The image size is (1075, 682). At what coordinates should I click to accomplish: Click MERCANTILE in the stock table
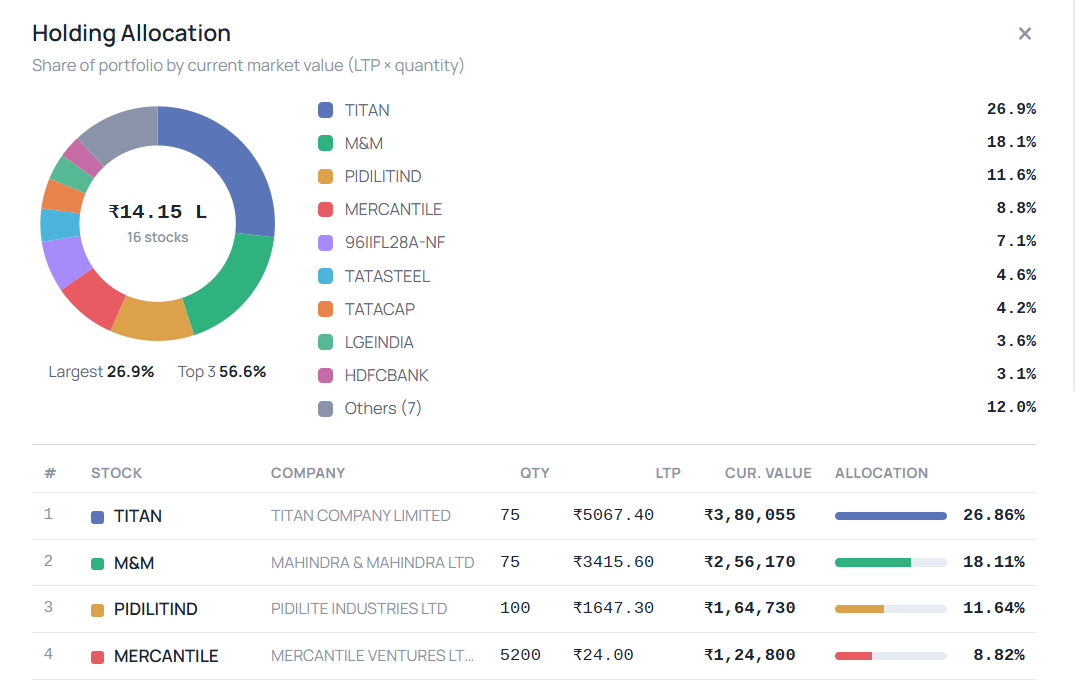point(166,656)
